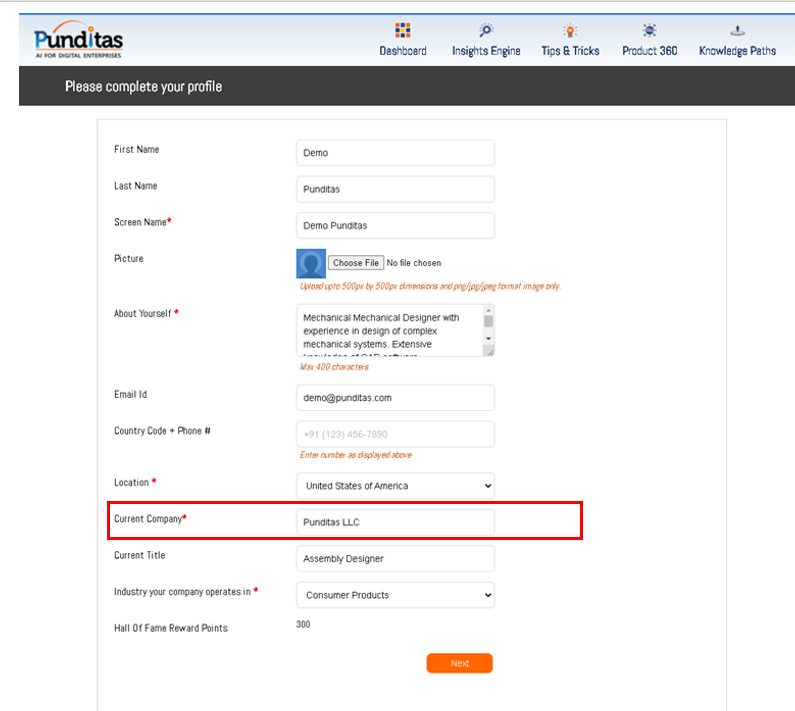Click the Knowledge Paths icon
795x711 pixels.
click(x=737, y=30)
